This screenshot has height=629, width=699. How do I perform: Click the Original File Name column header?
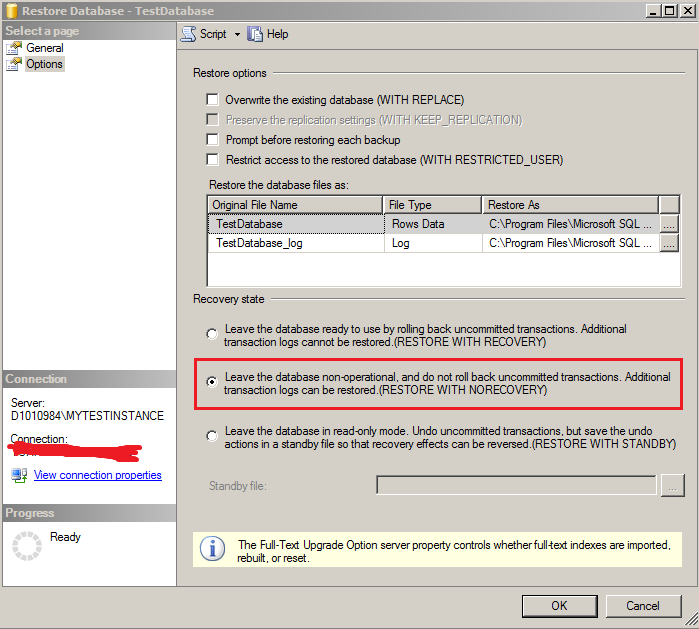(295, 205)
